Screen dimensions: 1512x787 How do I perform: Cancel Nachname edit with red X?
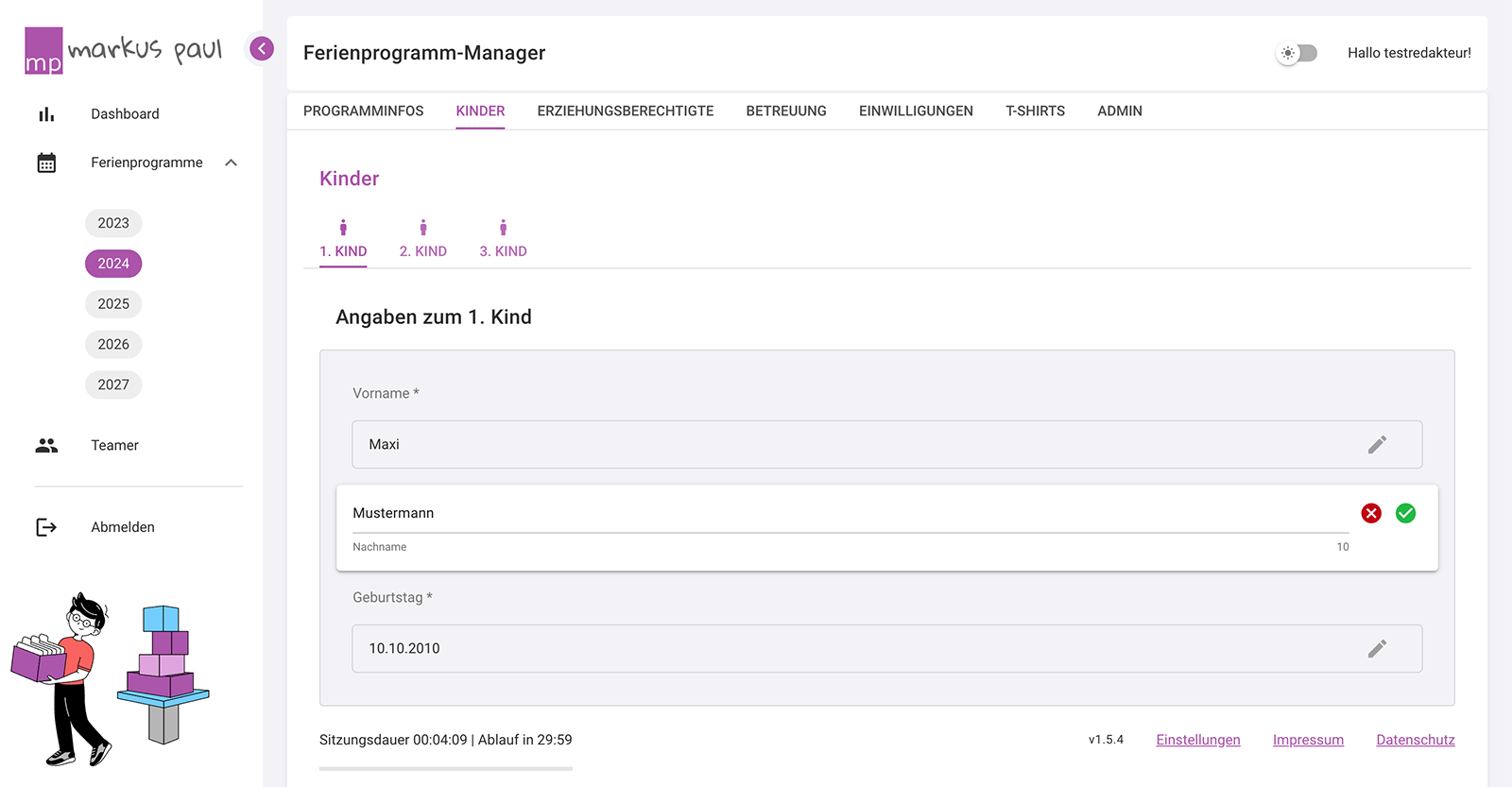pos(1371,513)
